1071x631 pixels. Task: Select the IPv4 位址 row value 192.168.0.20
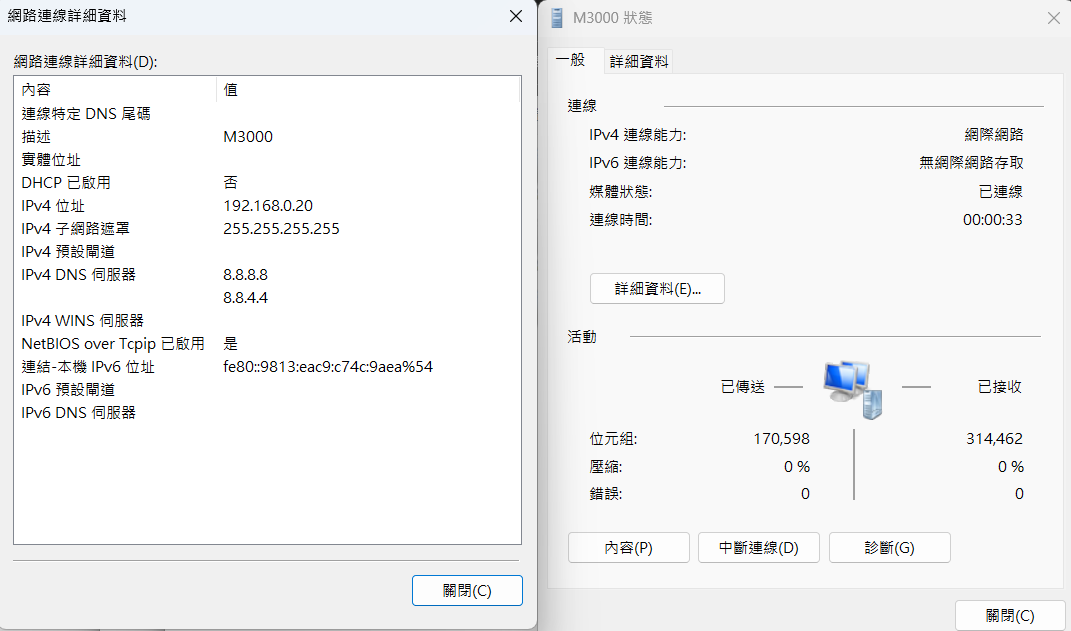(x=268, y=206)
